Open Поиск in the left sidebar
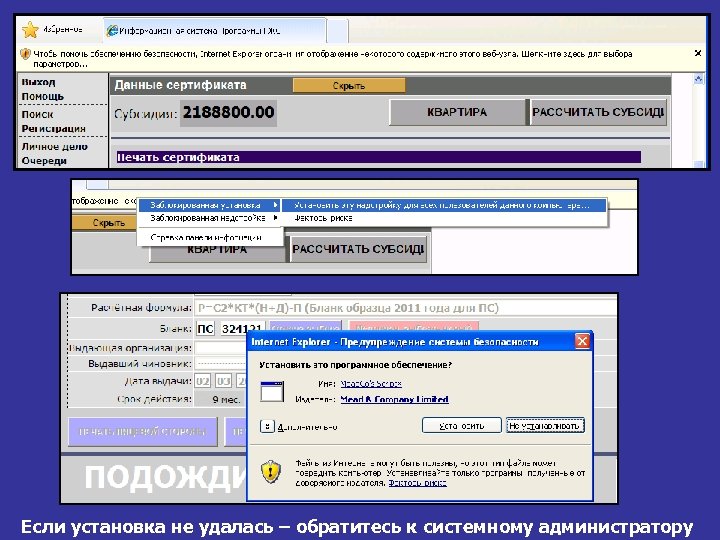The width and height of the screenshot is (720, 540). (x=37, y=114)
